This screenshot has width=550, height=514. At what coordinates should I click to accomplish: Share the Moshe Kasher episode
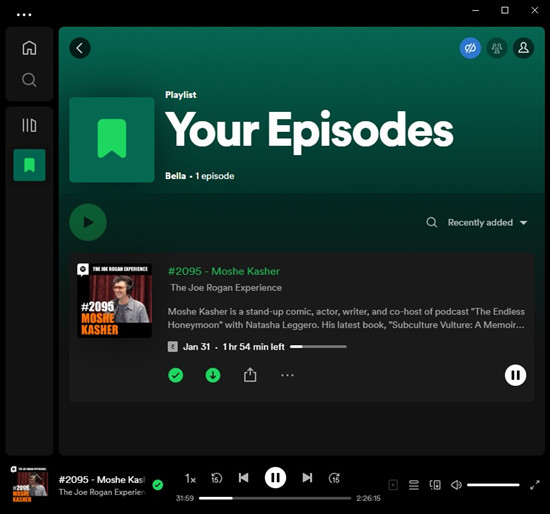click(x=250, y=375)
